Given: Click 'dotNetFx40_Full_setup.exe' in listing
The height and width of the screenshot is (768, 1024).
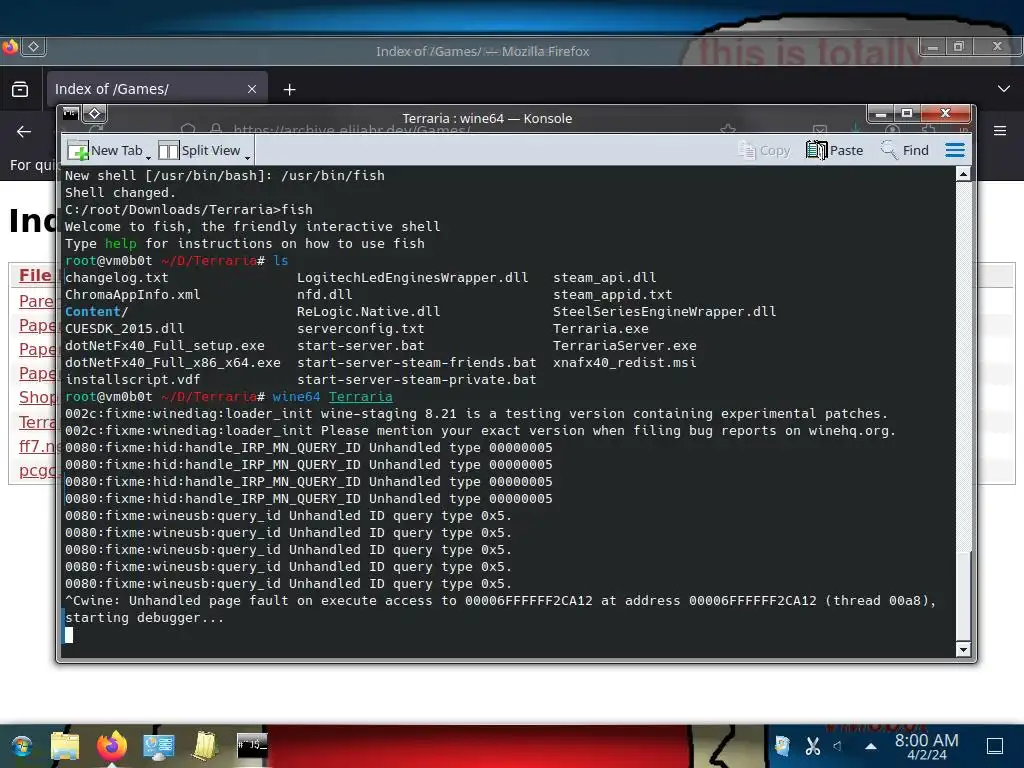Looking at the screenshot, I should point(165,345).
